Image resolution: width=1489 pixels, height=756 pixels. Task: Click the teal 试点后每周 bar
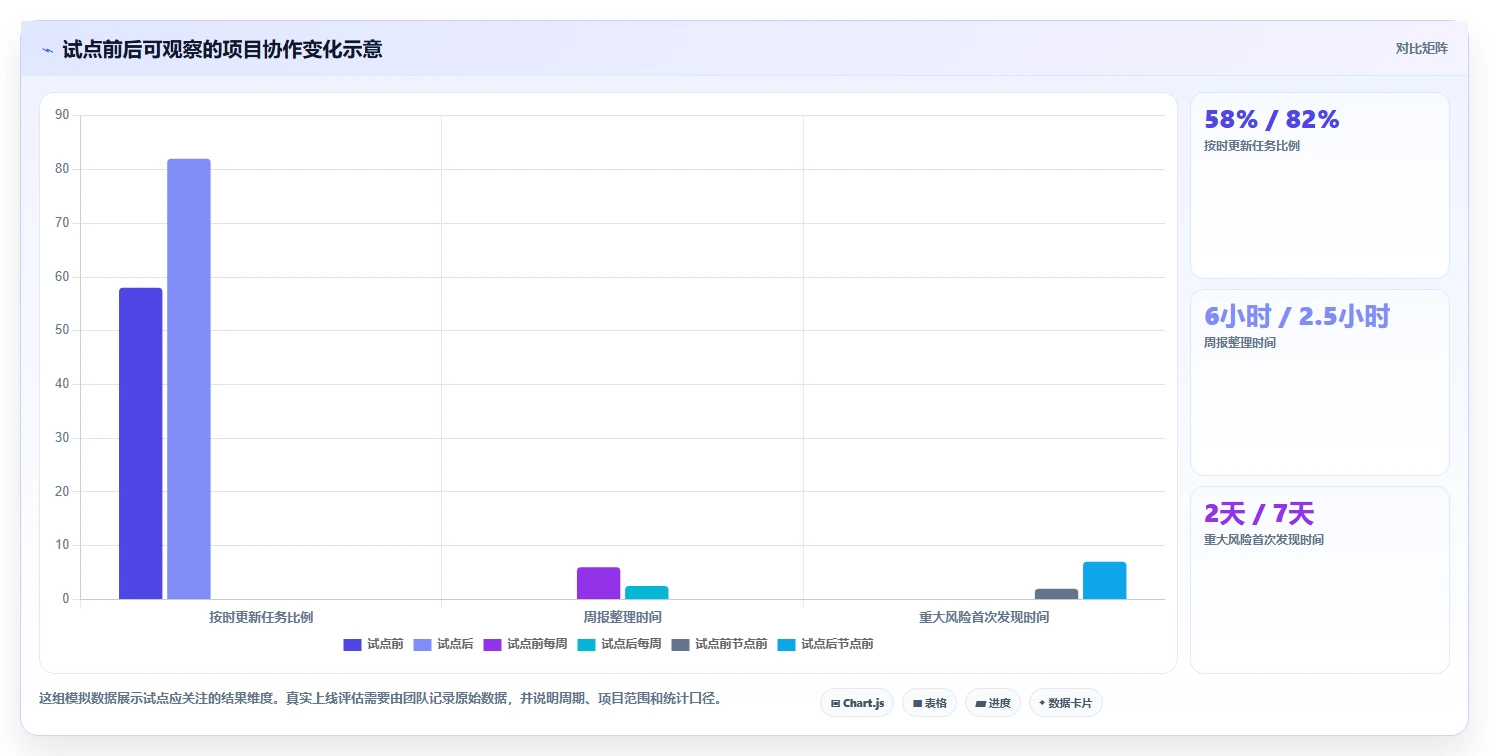coord(646,592)
